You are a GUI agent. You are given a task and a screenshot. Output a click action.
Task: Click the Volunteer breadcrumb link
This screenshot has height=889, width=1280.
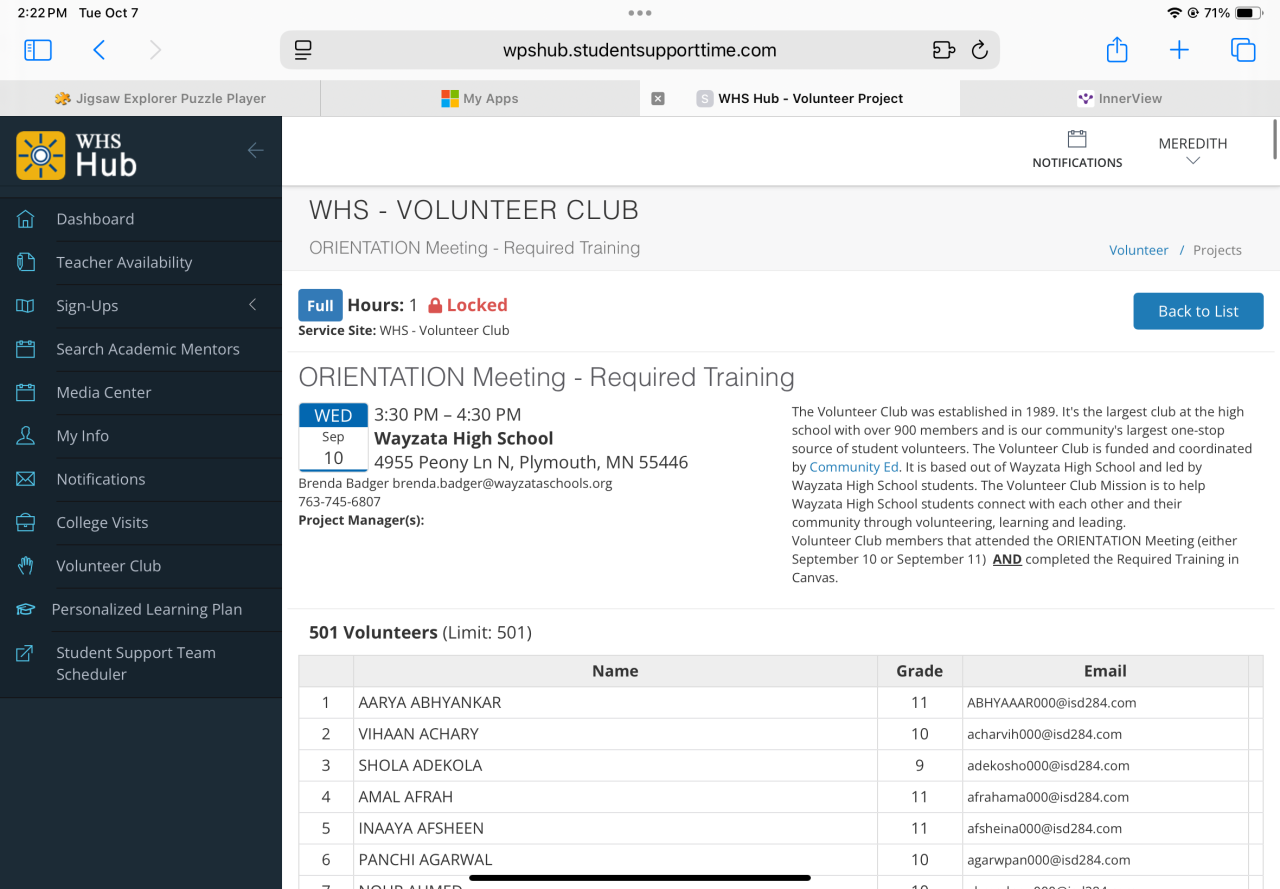[1138, 250]
